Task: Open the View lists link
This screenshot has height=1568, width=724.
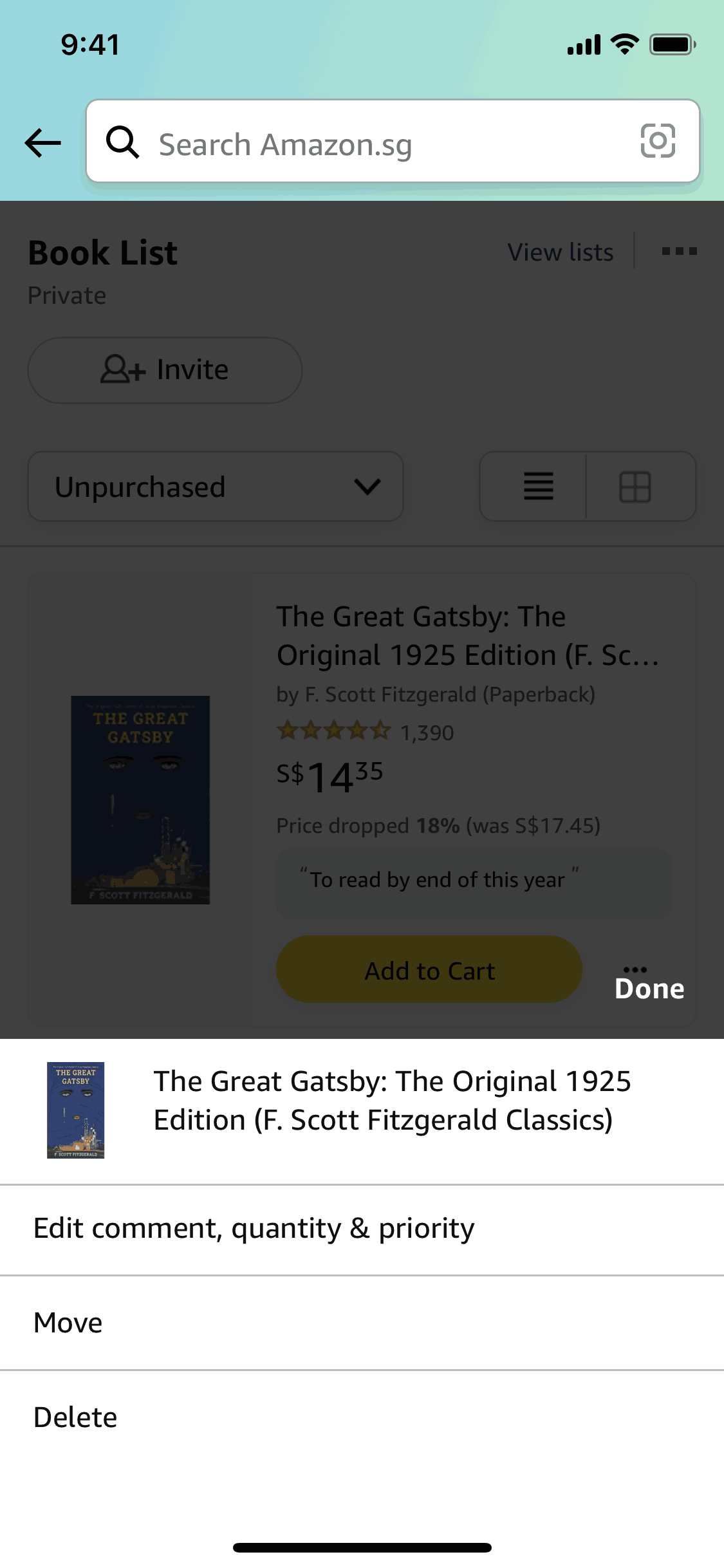Action: pos(560,252)
